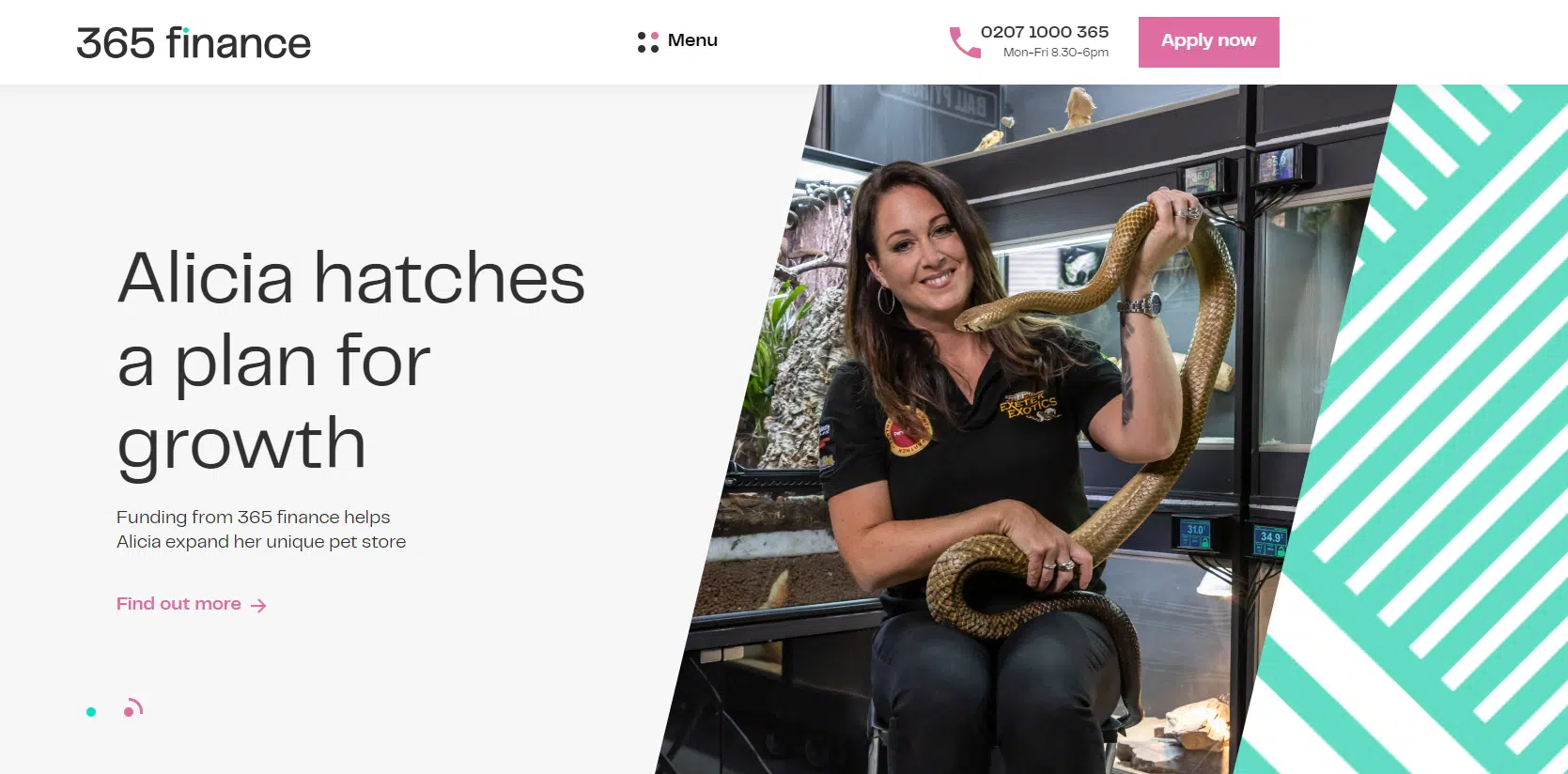
Task: Select the pink carousel dot with progress arc
Action: click(132, 708)
